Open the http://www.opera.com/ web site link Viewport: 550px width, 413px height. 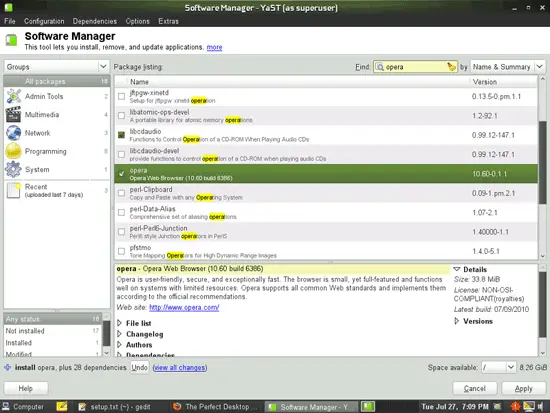click(184, 307)
